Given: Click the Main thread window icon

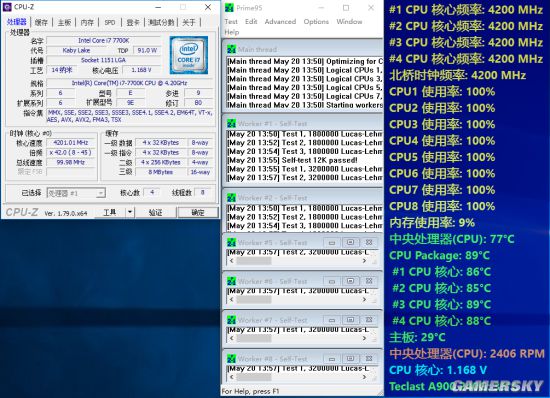Looking at the screenshot, I should coord(231,49).
